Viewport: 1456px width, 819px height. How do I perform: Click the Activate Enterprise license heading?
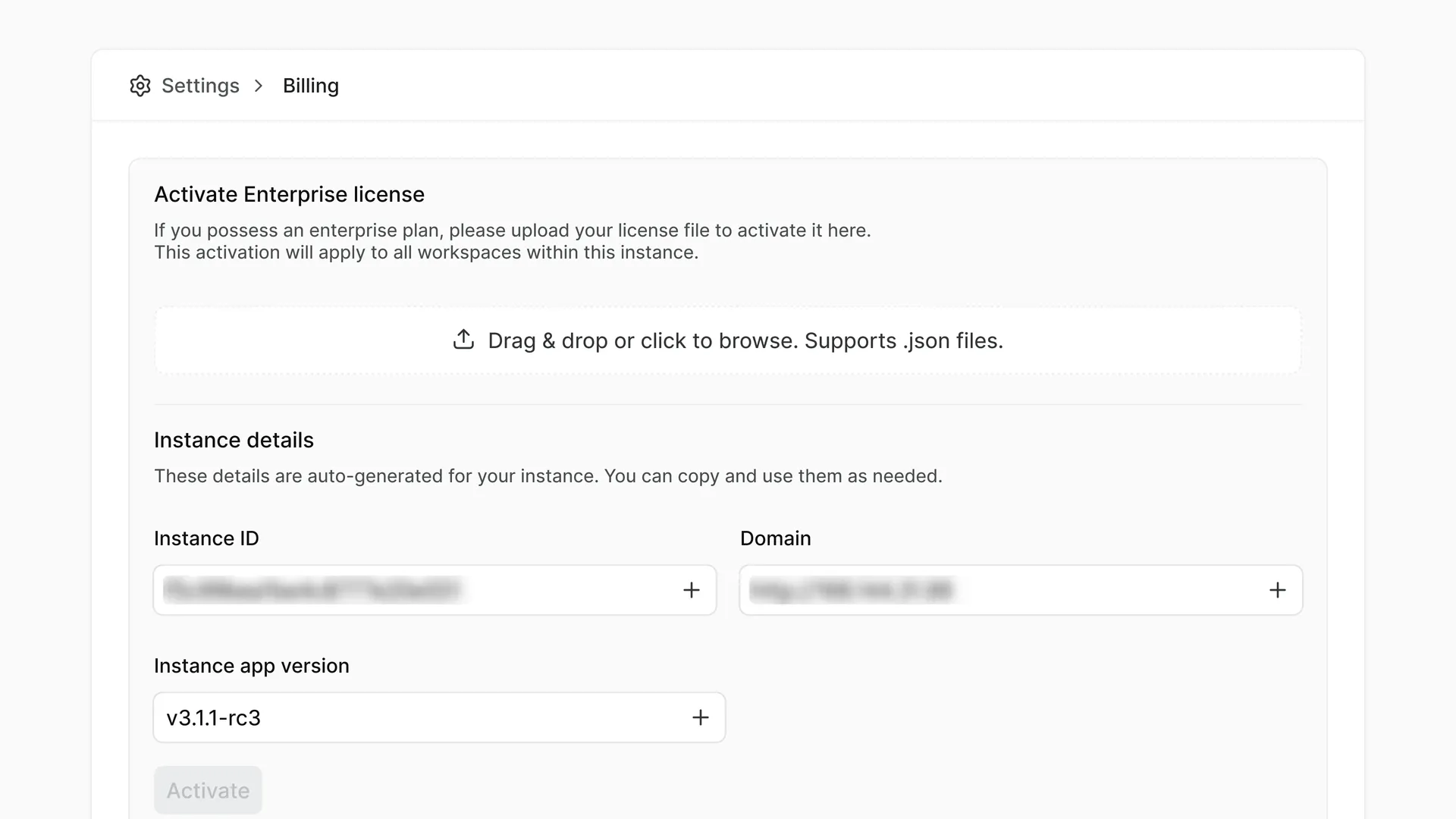point(289,194)
